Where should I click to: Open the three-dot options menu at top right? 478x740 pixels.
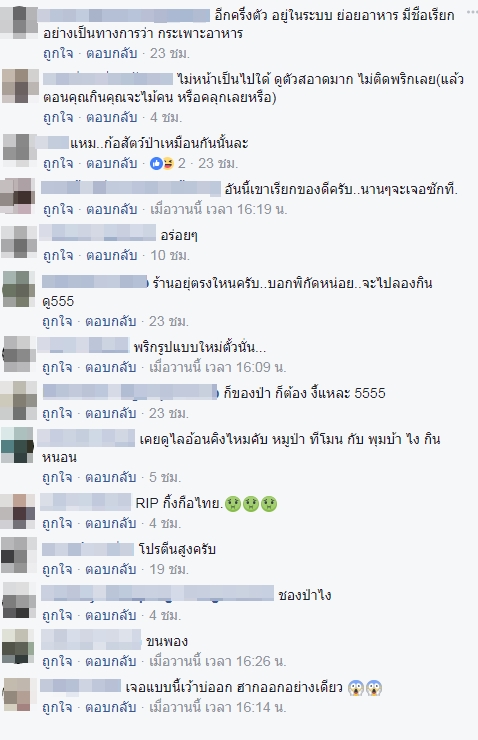472,12
